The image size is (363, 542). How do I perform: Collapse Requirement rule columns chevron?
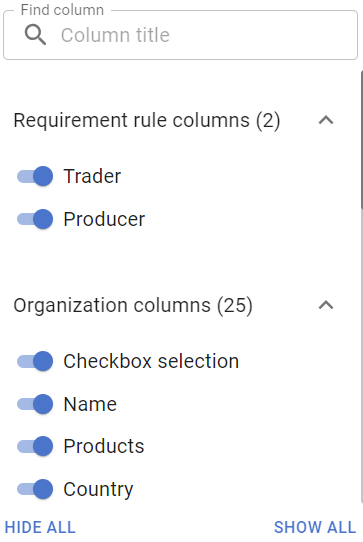(x=326, y=120)
